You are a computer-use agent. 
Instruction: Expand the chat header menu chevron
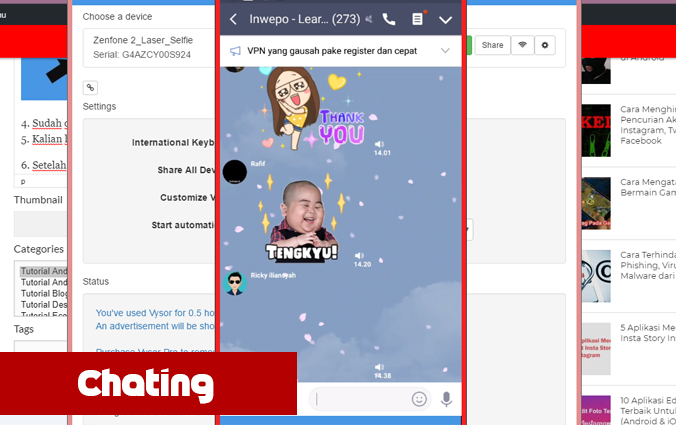(x=445, y=20)
